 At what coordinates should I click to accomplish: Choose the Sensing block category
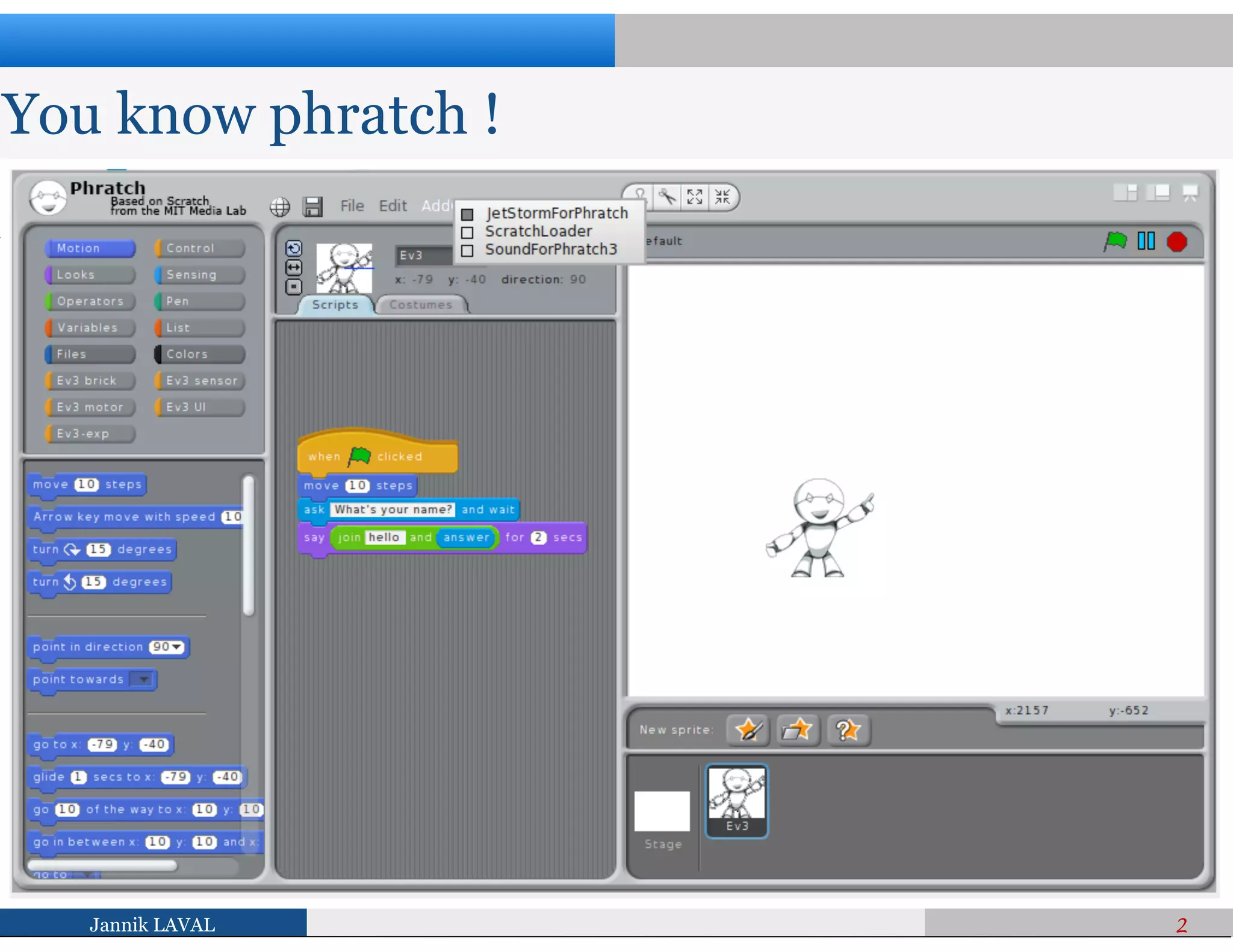click(200, 275)
